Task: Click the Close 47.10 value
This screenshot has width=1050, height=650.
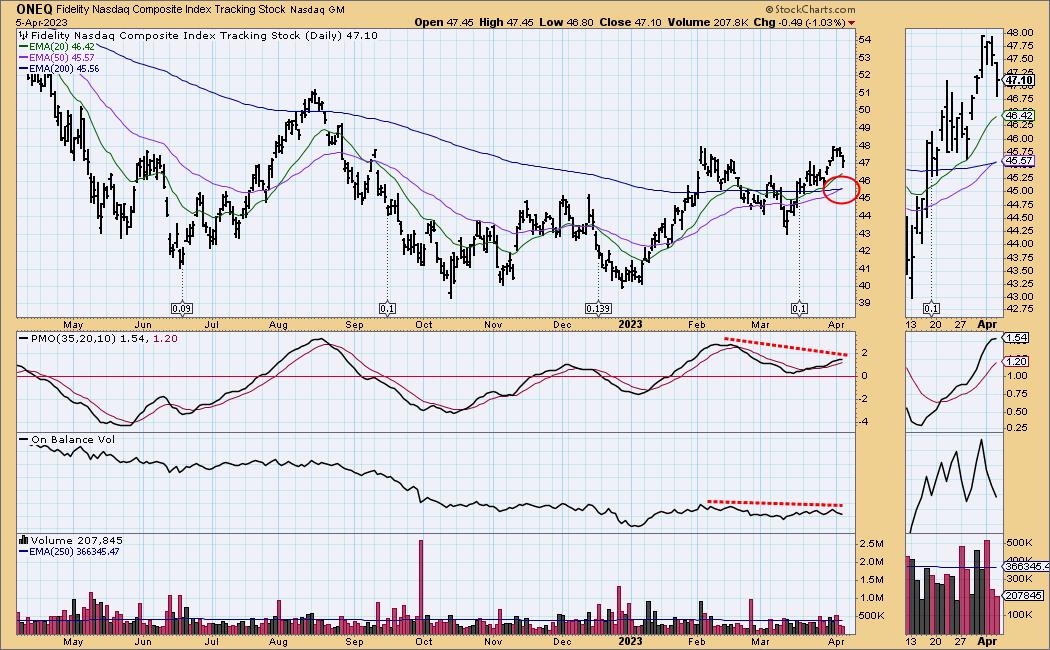Action: 630,22
